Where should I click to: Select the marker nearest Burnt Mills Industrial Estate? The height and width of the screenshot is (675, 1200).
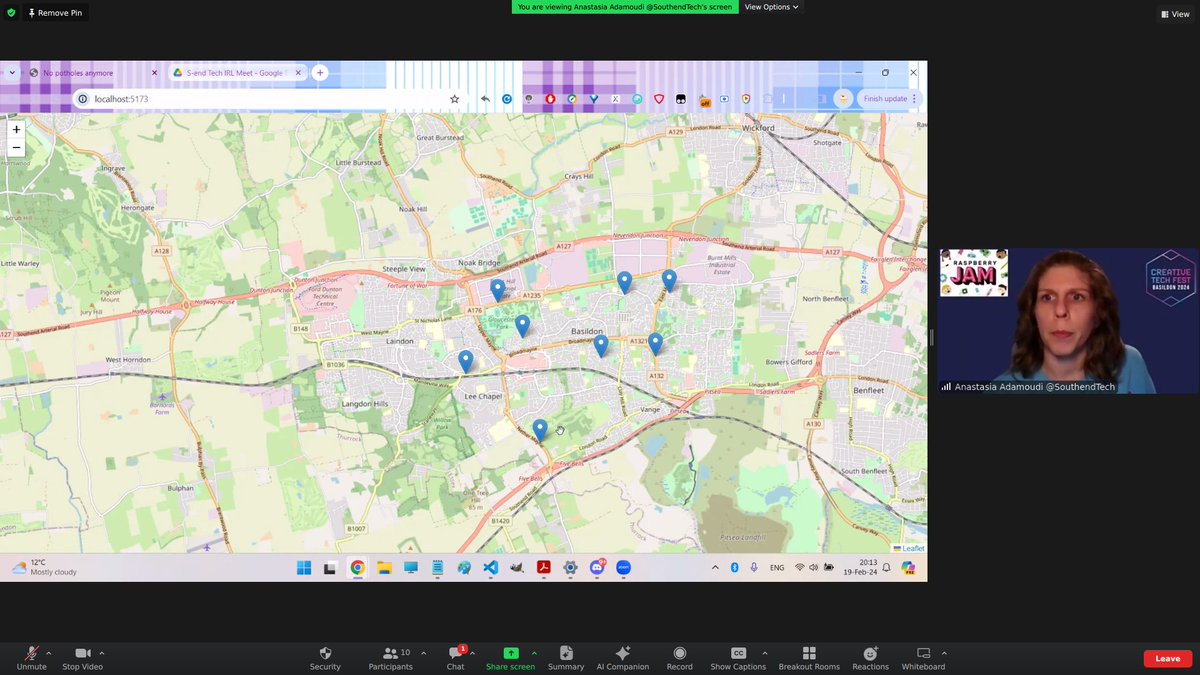coord(669,280)
